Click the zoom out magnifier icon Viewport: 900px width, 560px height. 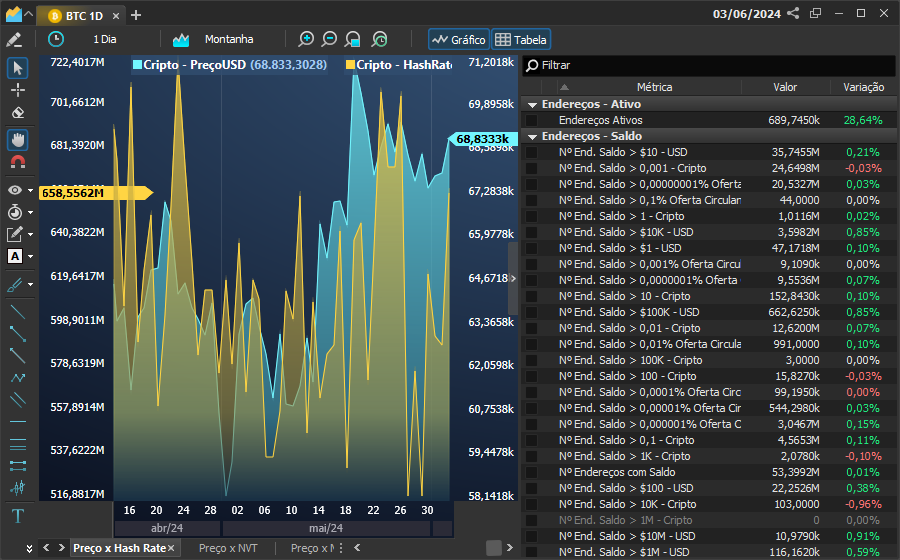tap(329, 39)
